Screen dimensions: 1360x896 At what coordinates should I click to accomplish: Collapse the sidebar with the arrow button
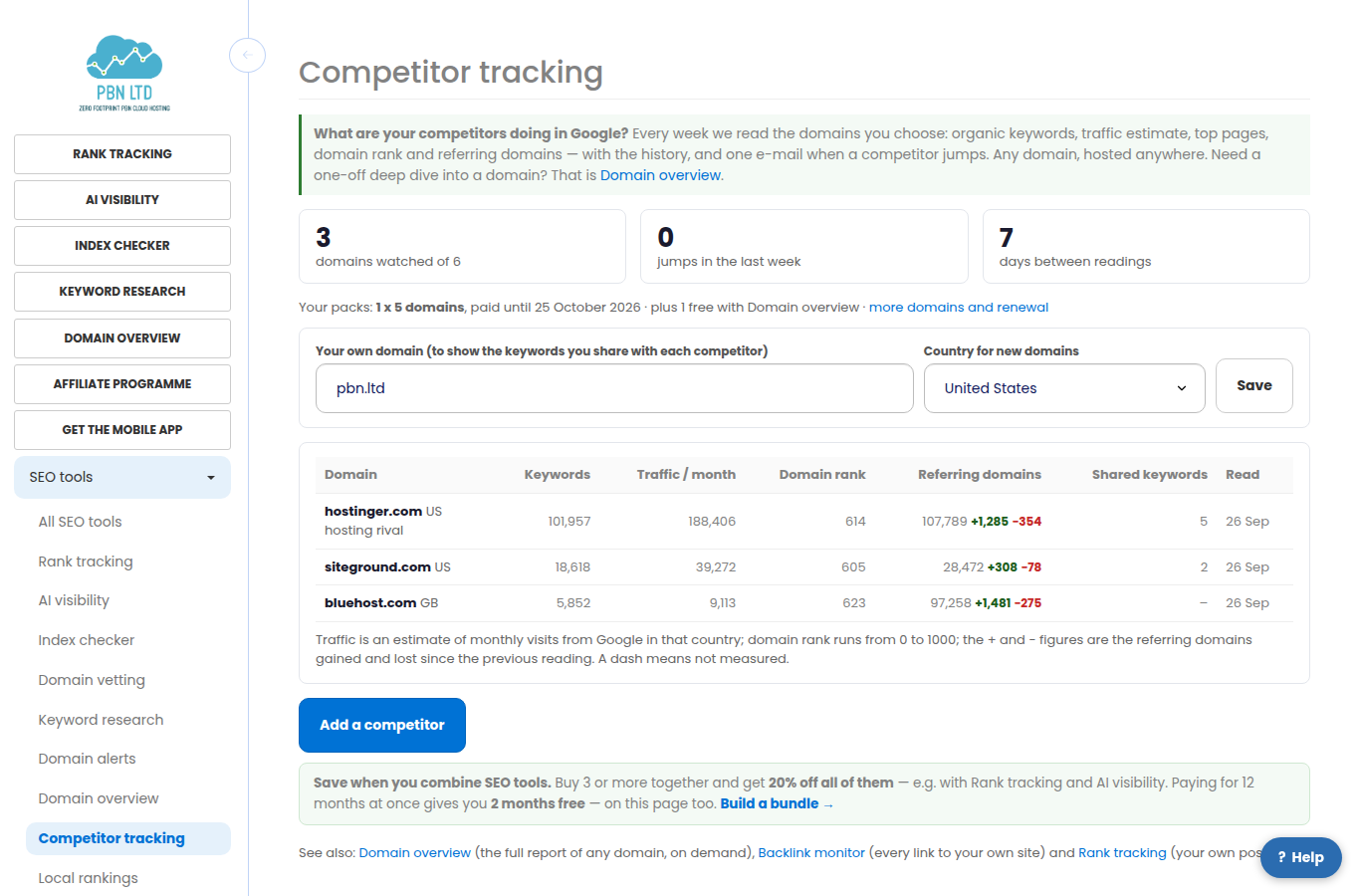pyautogui.click(x=247, y=54)
